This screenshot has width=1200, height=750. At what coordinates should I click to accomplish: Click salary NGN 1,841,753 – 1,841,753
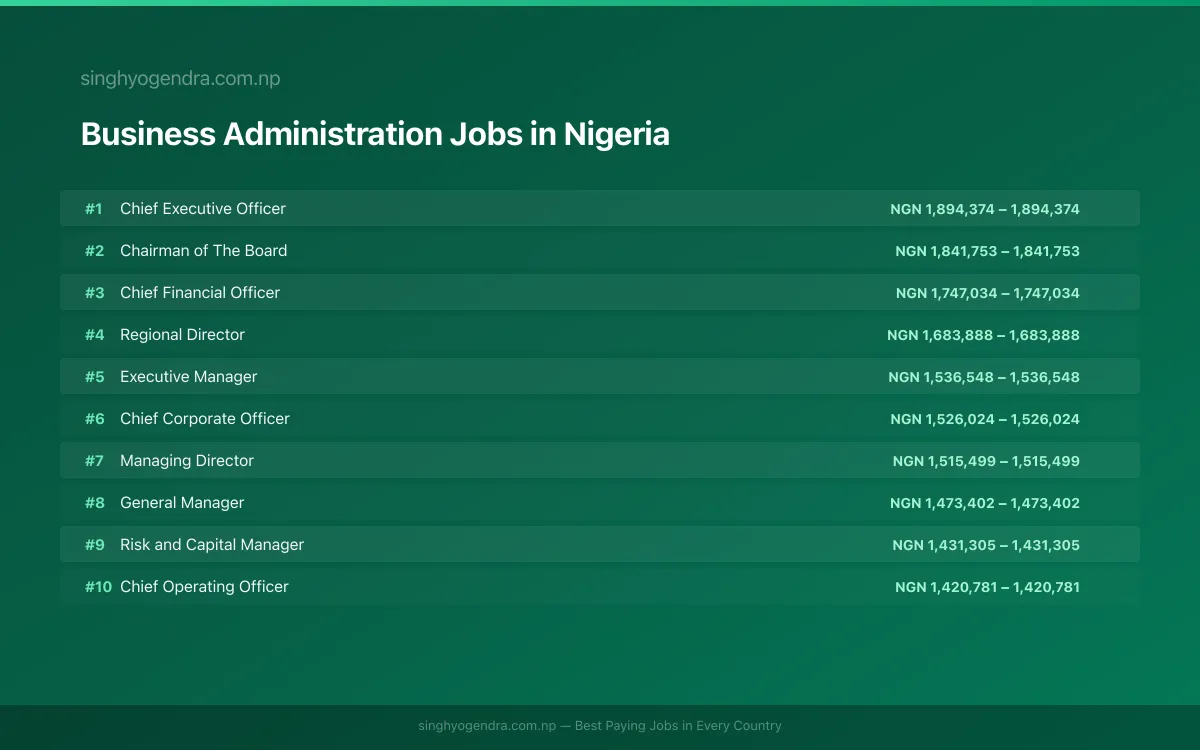[x=987, y=251]
